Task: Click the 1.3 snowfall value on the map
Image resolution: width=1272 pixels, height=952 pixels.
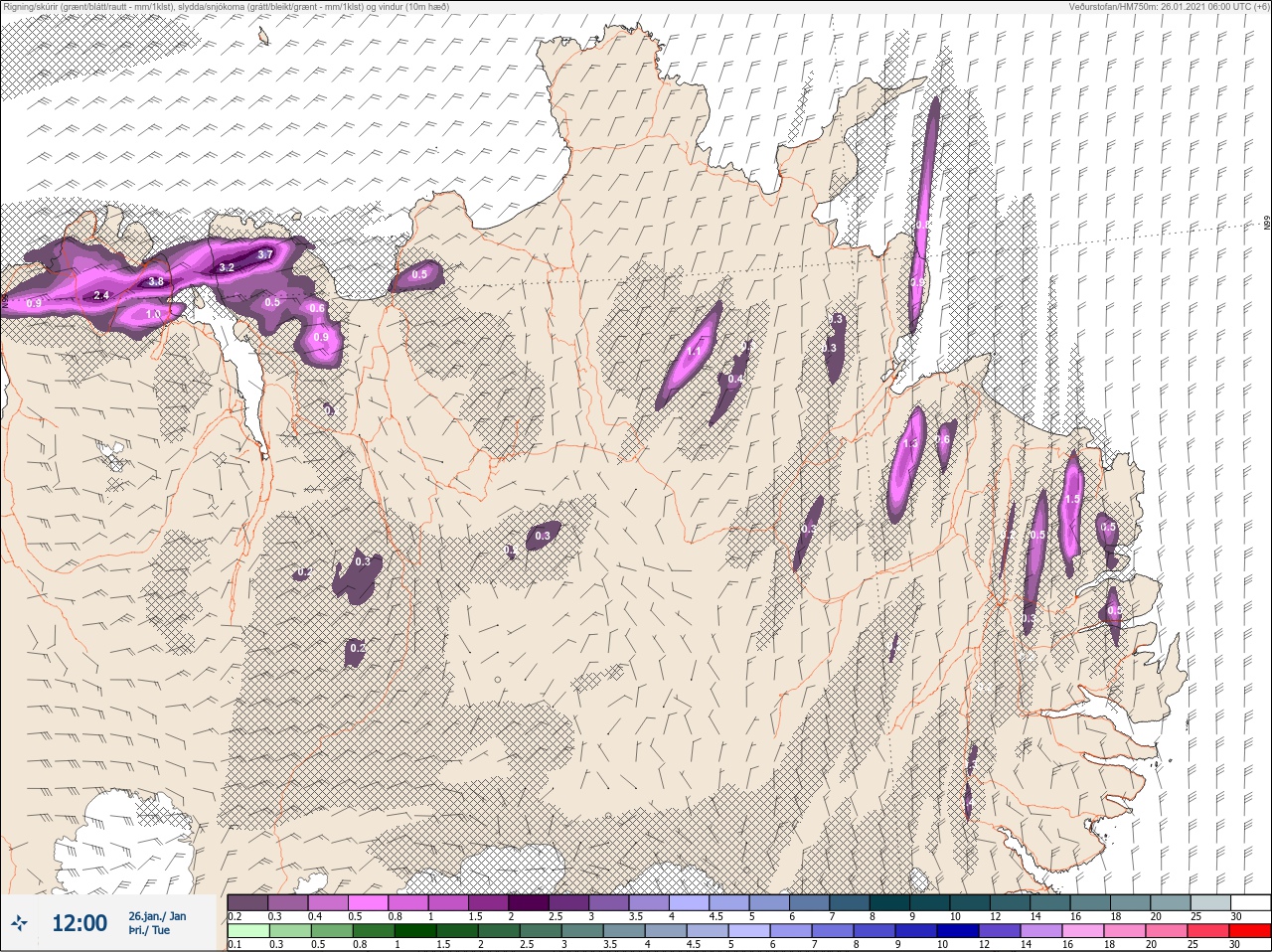Action: pyautogui.click(x=910, y=443)
